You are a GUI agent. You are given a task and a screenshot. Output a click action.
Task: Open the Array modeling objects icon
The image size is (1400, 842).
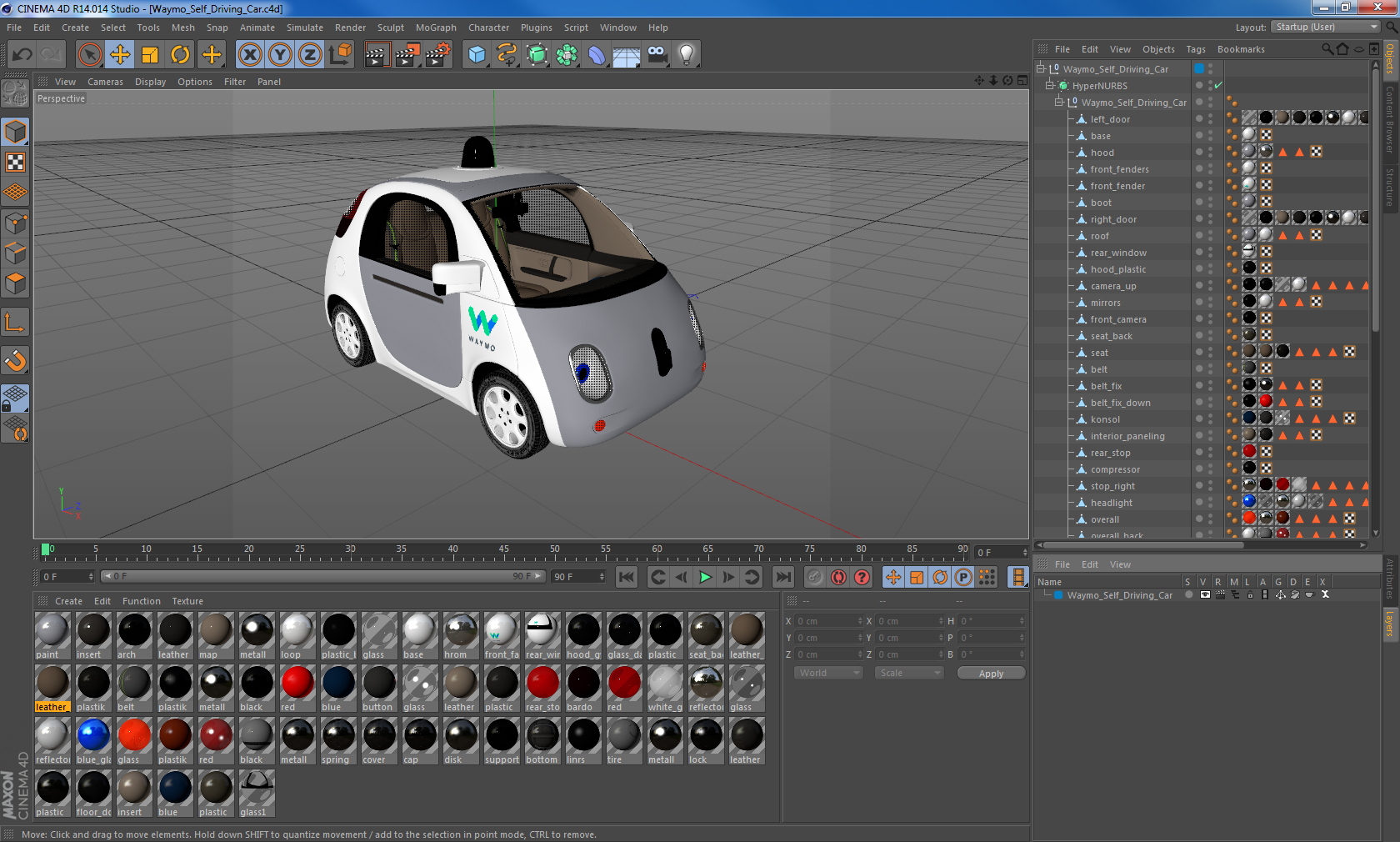pos(567,55)
